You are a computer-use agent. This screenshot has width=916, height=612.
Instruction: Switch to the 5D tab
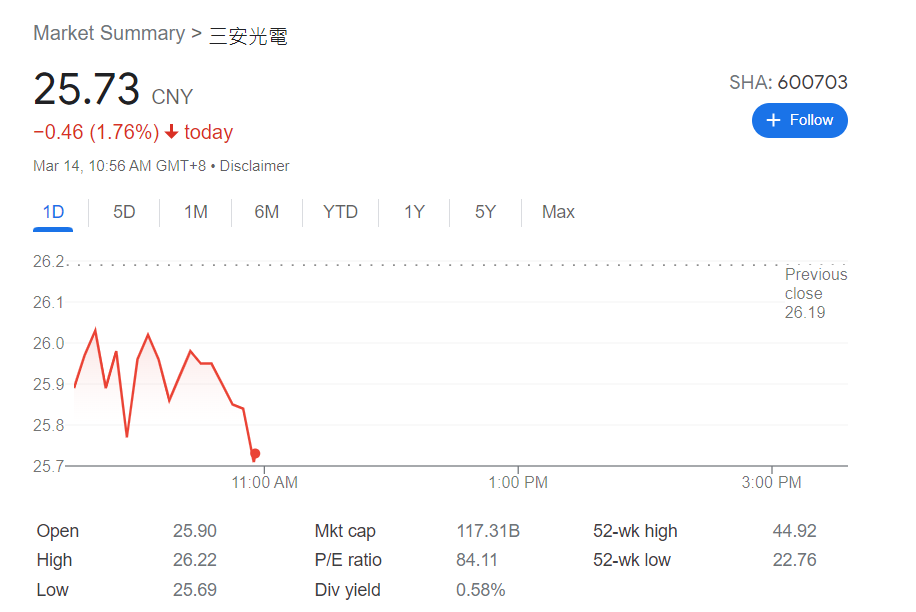pos(124,212)
